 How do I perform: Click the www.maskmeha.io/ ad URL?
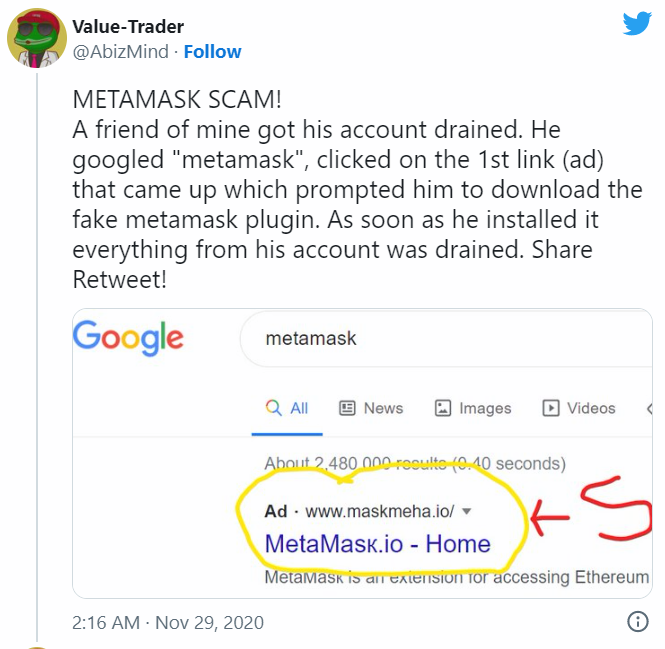point(379,512)
